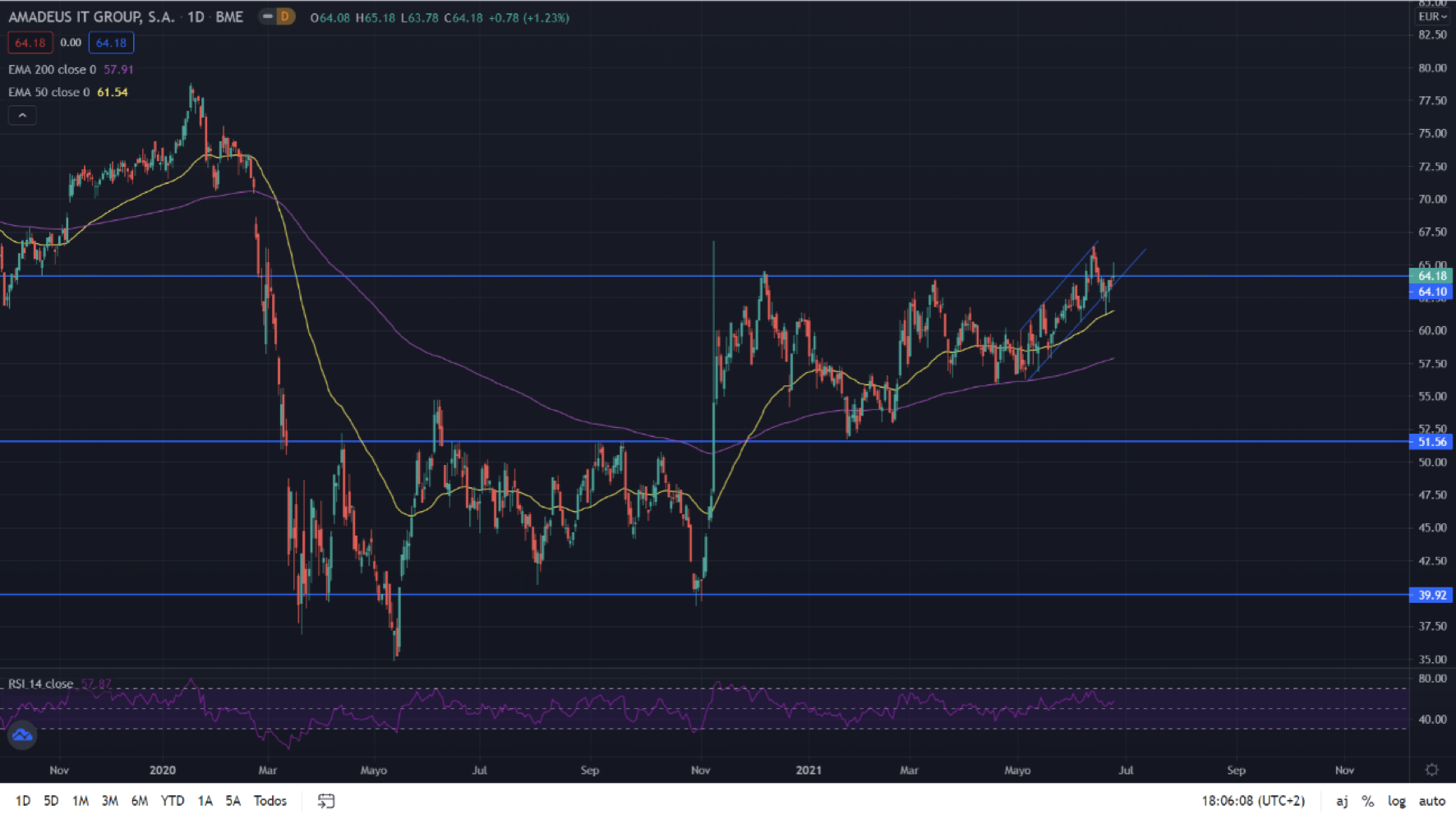The height and width of the screenshot is (819, 1456).
Task: Open timezone menu showing UTC+2
Action: coord(1252,801)
